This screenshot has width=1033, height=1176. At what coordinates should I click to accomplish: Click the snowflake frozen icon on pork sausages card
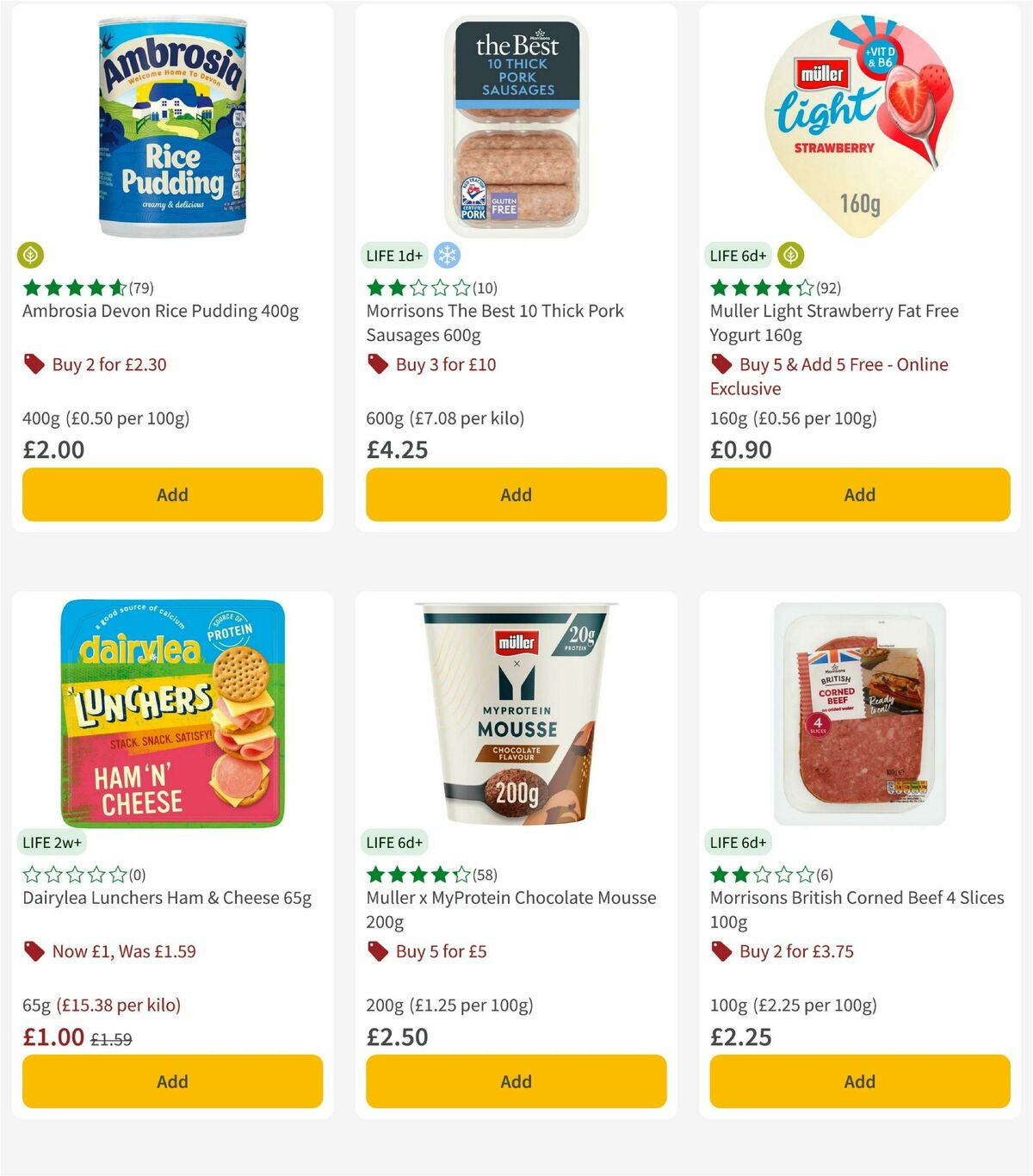tap(446, 256)
